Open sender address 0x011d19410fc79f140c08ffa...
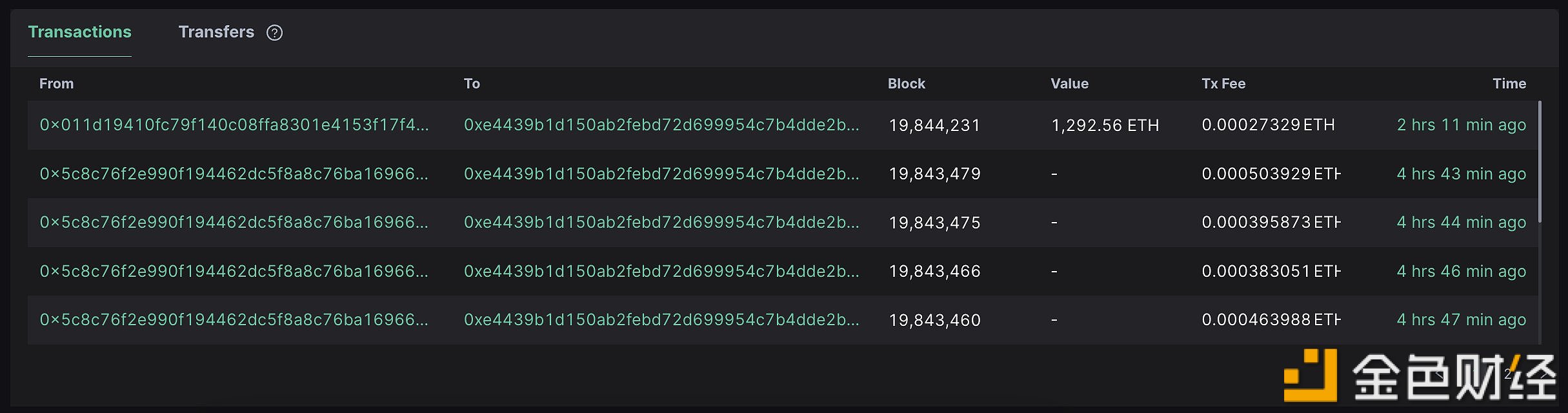 pos(234,125)
